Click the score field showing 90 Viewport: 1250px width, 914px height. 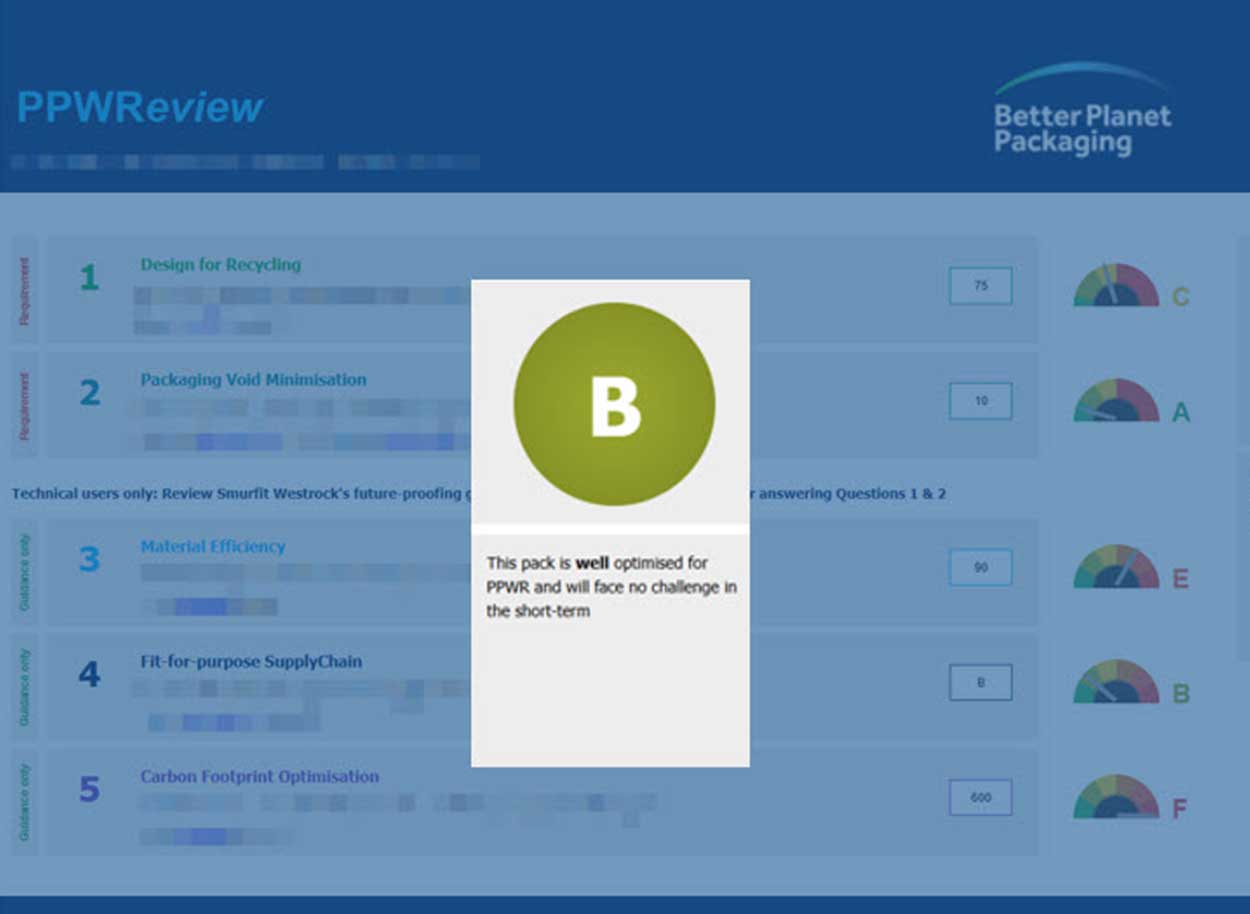(x=980, y=568)
